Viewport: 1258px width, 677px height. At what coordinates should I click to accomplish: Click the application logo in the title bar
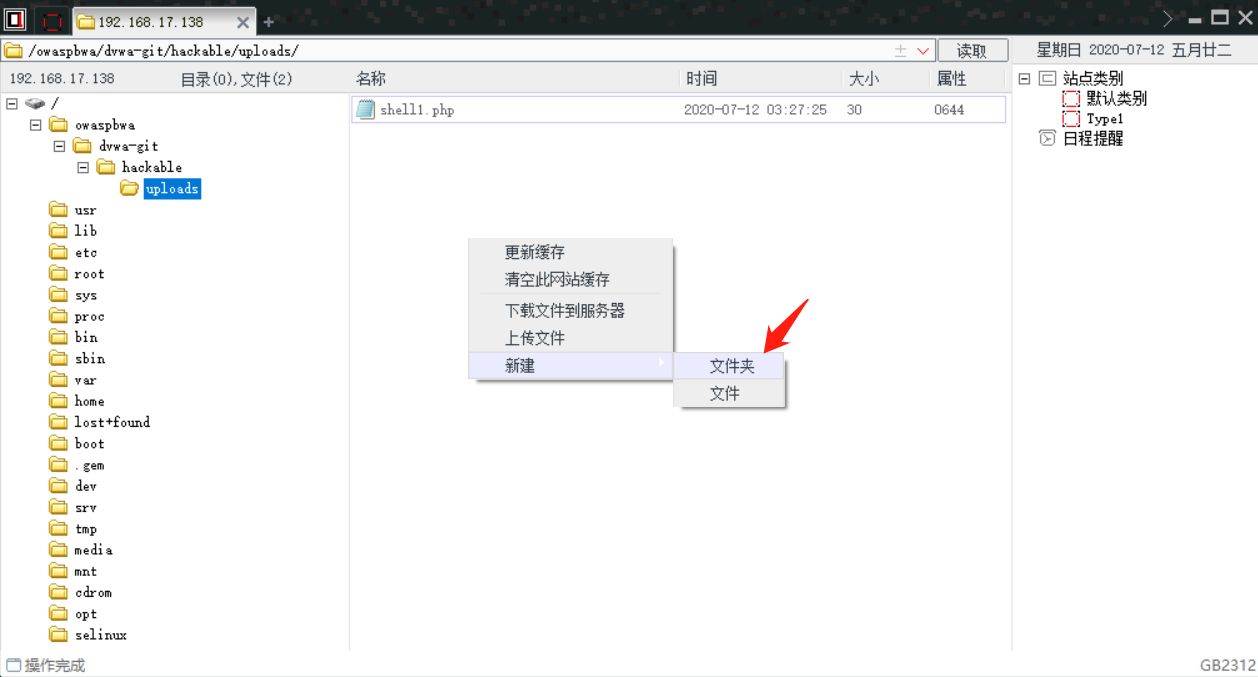tap(13, 18)
